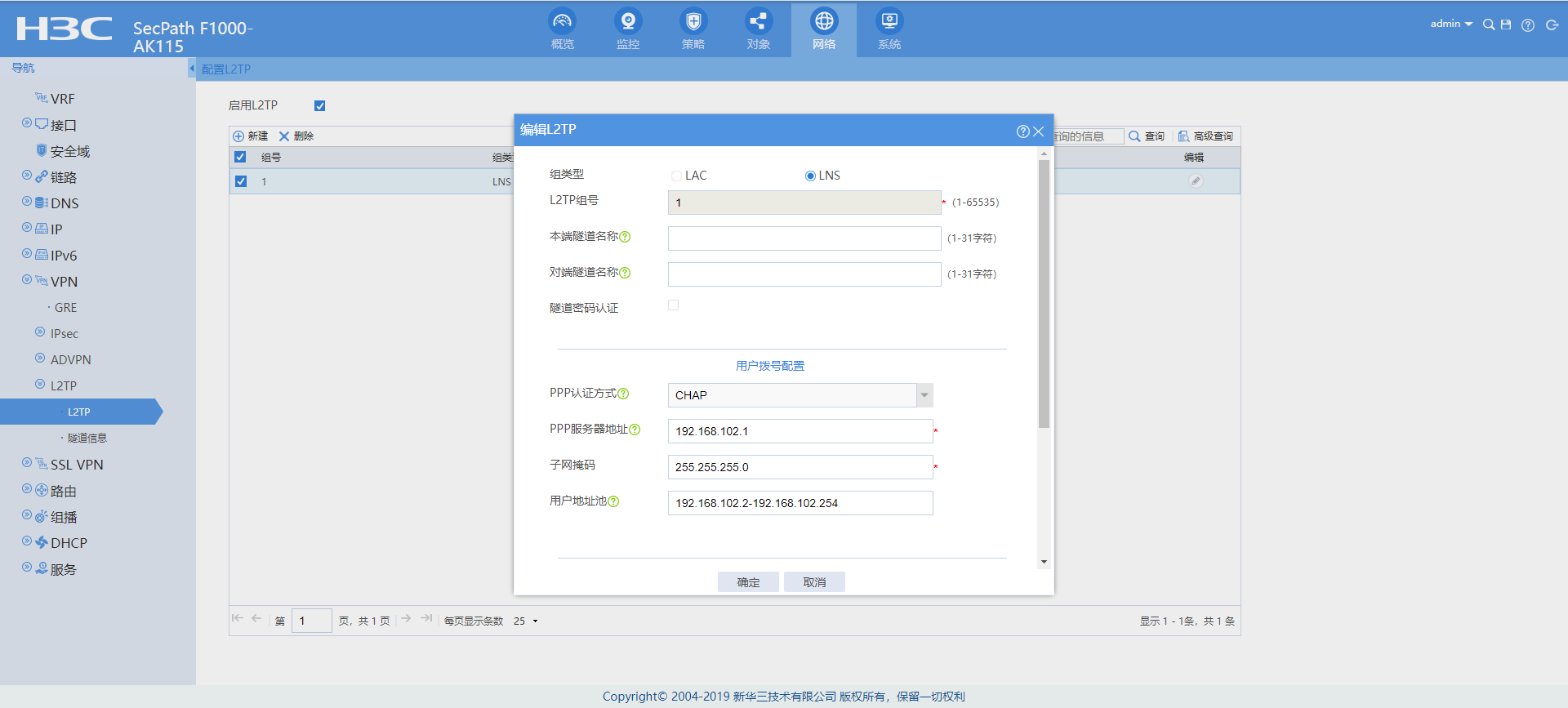Image resolution: width=1568 pixels, height=708 pixels.
Task: Show help for 对端隧道名称
Action: tap(625, 273)
